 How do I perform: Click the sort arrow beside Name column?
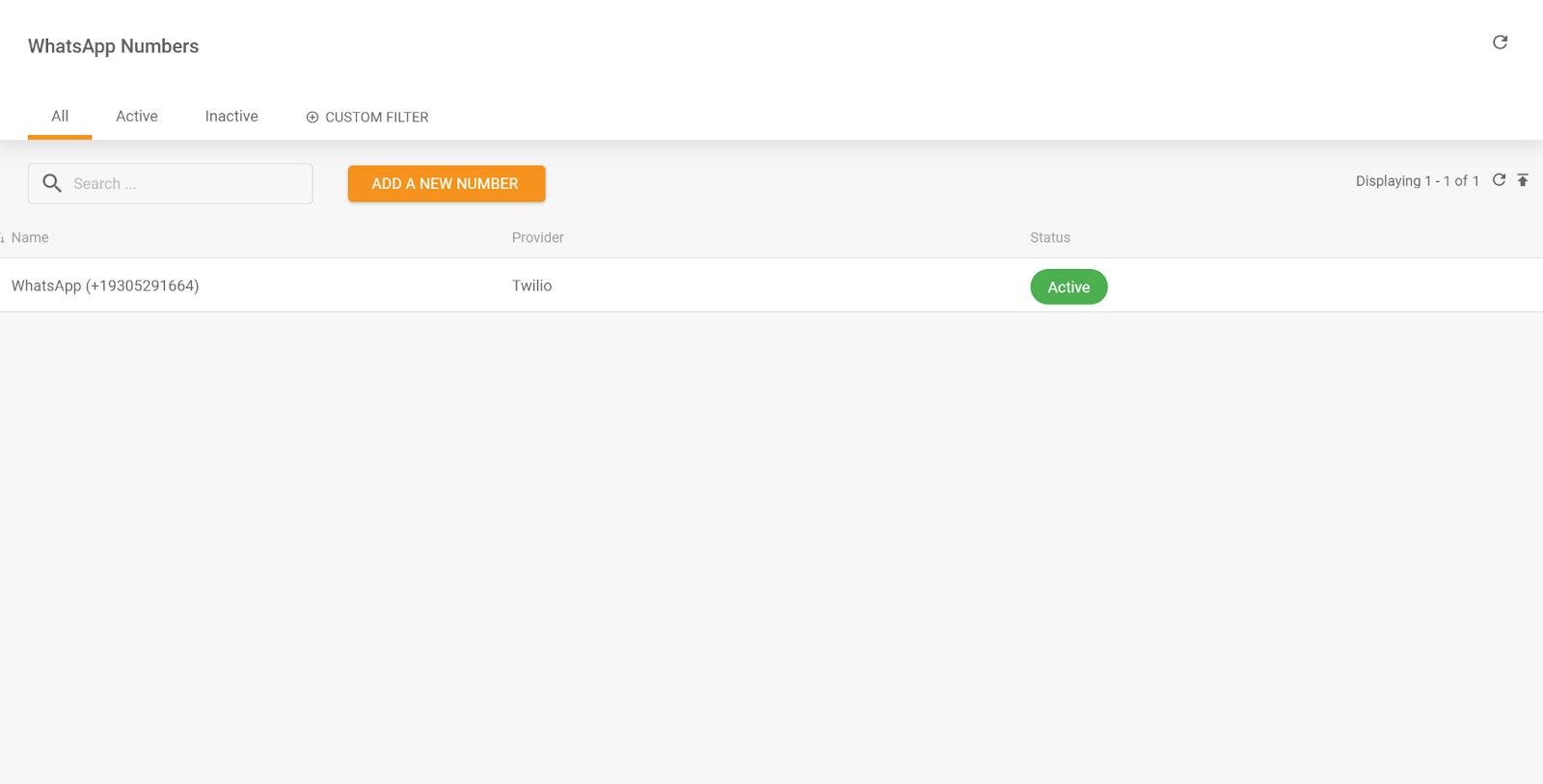click(x=3, y=239)
